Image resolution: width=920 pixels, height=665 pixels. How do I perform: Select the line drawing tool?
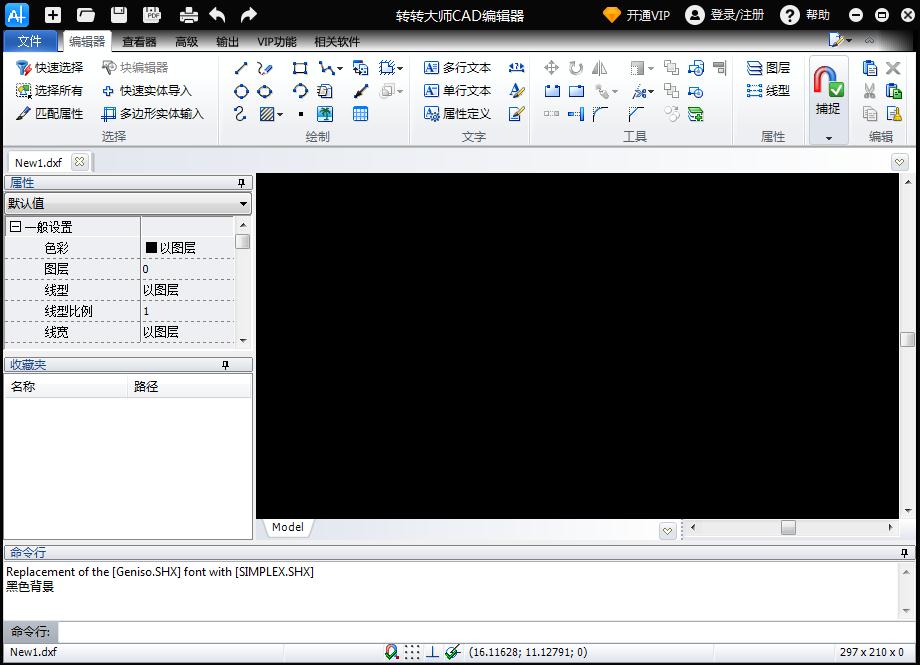coord(240,68)
